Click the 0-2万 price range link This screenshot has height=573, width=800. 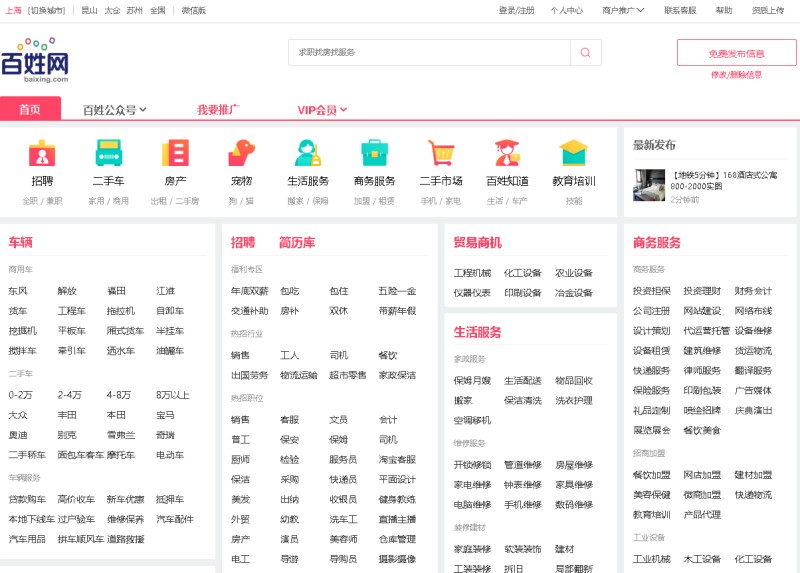coord(20,395)
